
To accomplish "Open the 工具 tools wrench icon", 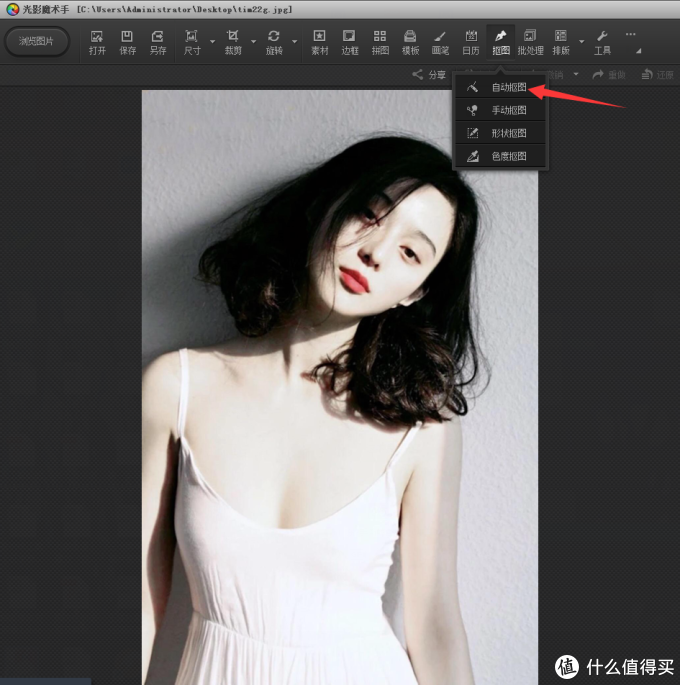I will click(602, 43).
